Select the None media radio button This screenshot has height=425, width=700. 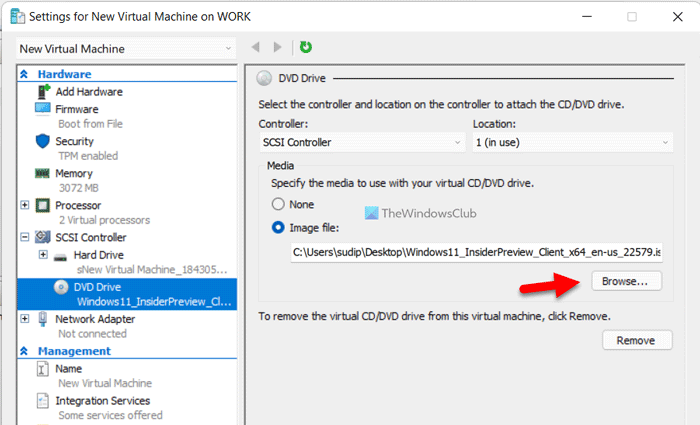(x=278, y=204)
